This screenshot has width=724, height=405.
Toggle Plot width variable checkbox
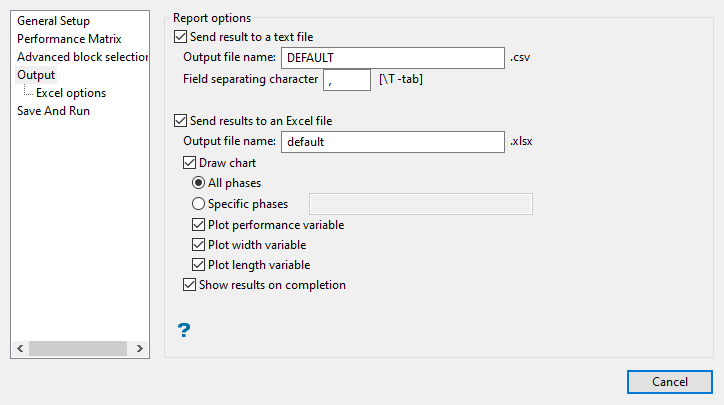point(198,245)
